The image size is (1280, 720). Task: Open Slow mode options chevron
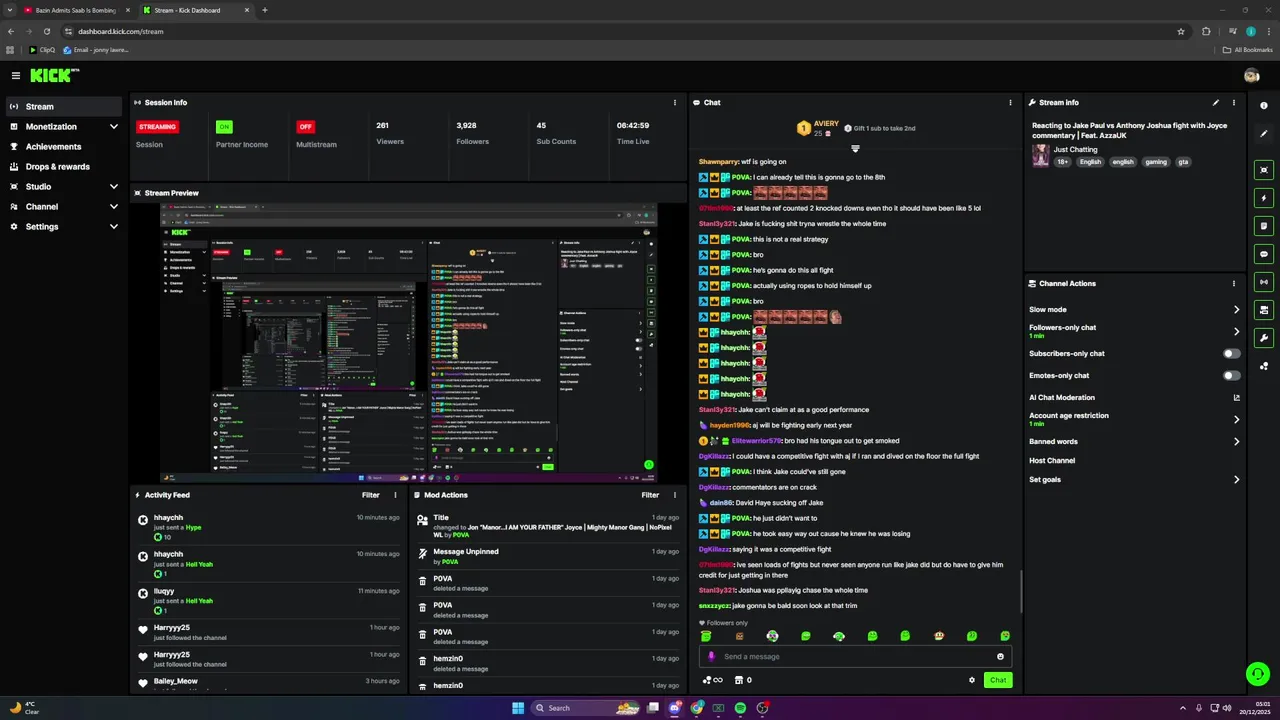[x=1236, y=310]
